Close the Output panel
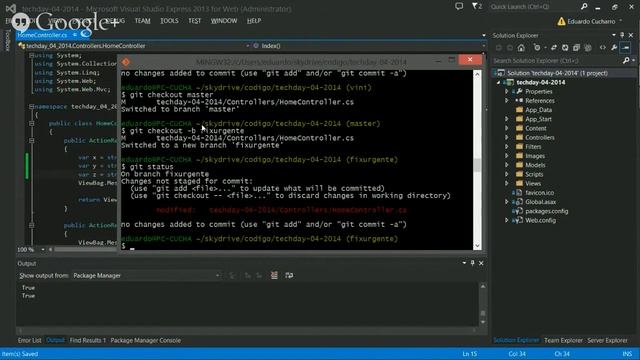This screenshot has width=640, height=360. point(481,263)
